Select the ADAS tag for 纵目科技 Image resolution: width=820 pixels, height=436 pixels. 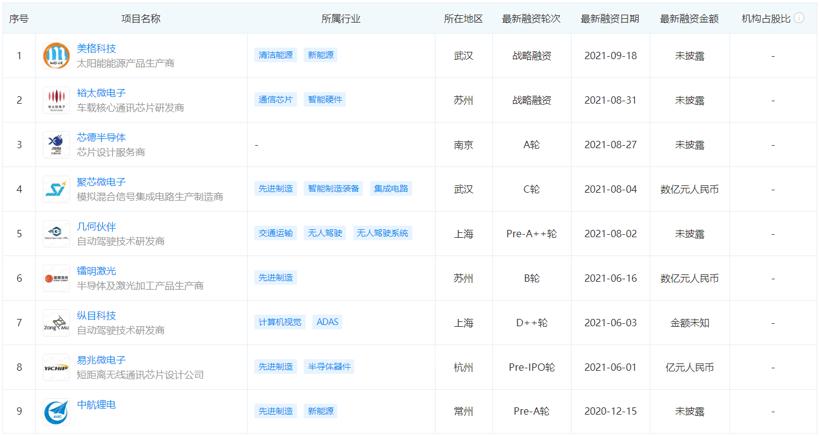(327, 322)
